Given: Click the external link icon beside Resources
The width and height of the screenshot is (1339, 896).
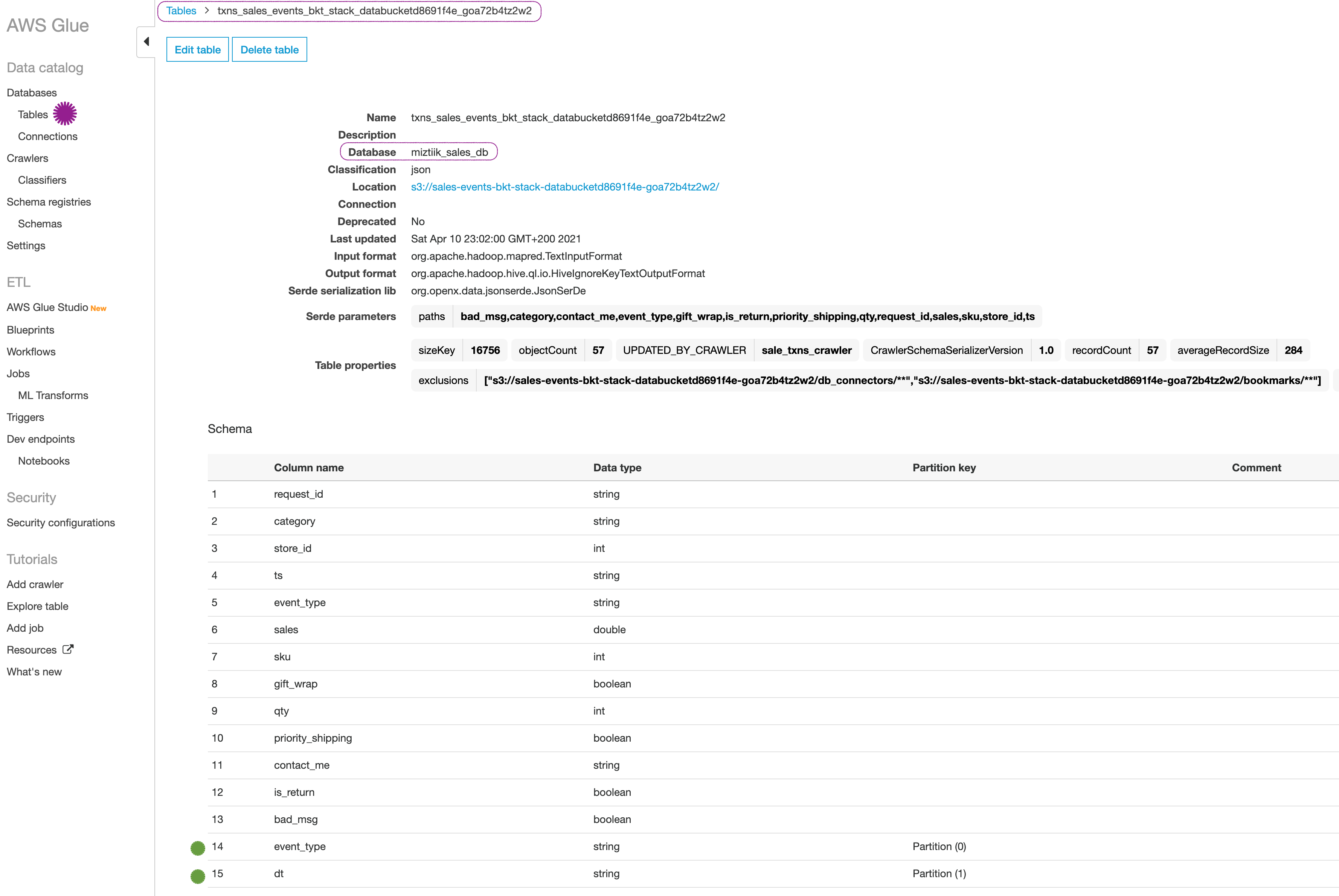Looking at the screenshot, I should [68, 649].
